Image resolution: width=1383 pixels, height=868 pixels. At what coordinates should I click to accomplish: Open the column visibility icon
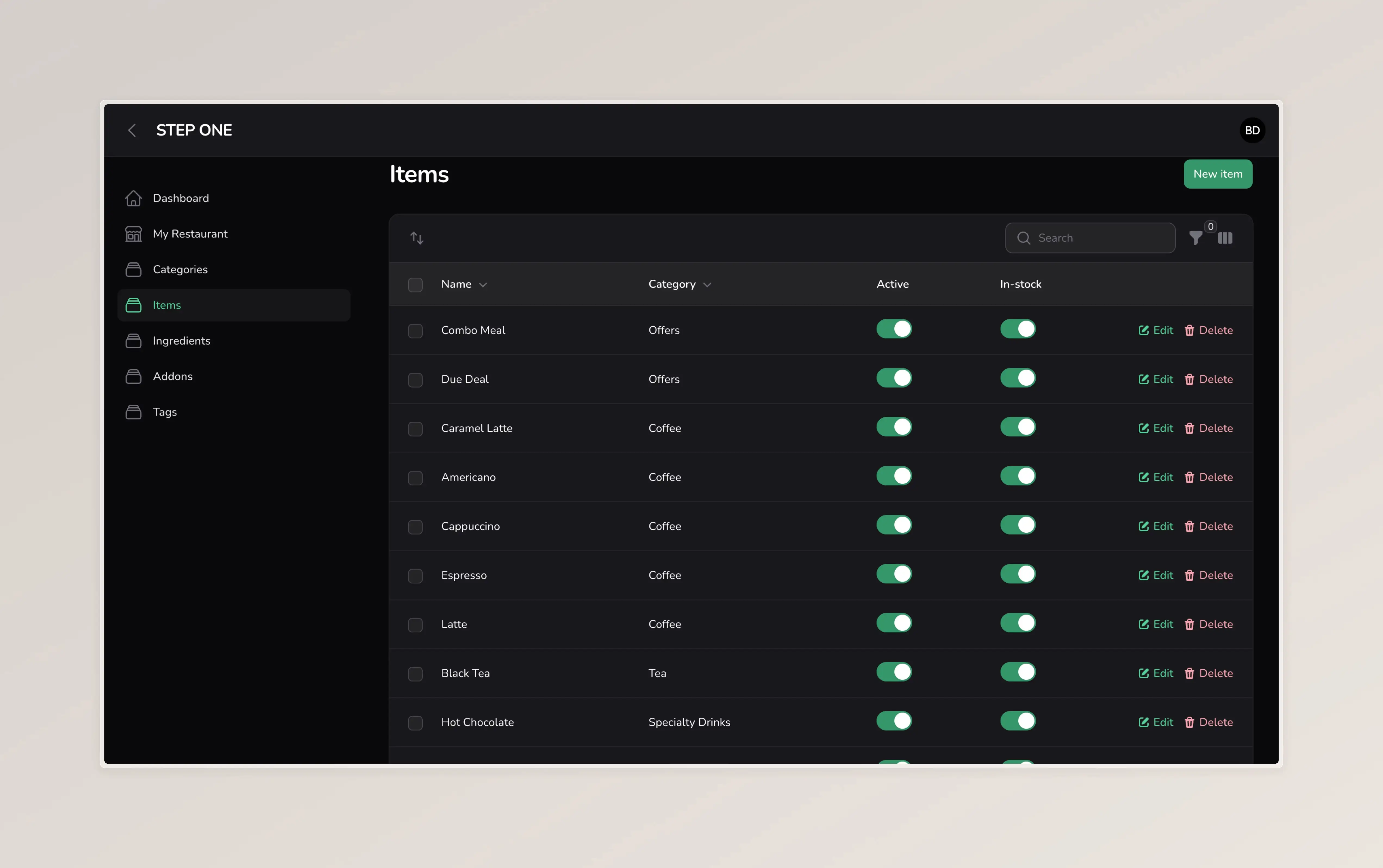tap(1225, 238)
